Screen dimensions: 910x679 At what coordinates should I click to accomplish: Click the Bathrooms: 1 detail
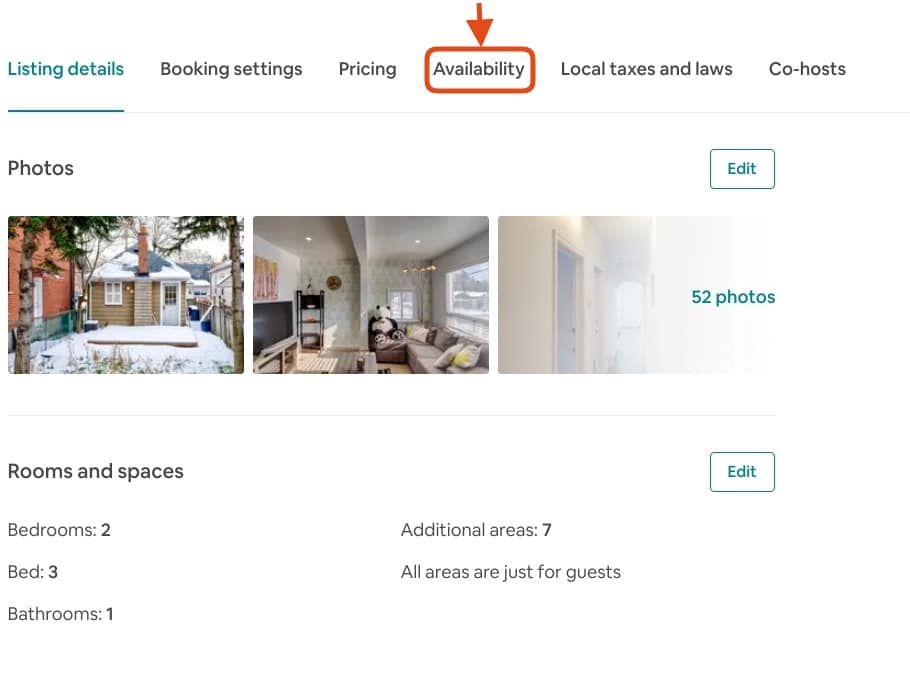[x=61, y=614]
